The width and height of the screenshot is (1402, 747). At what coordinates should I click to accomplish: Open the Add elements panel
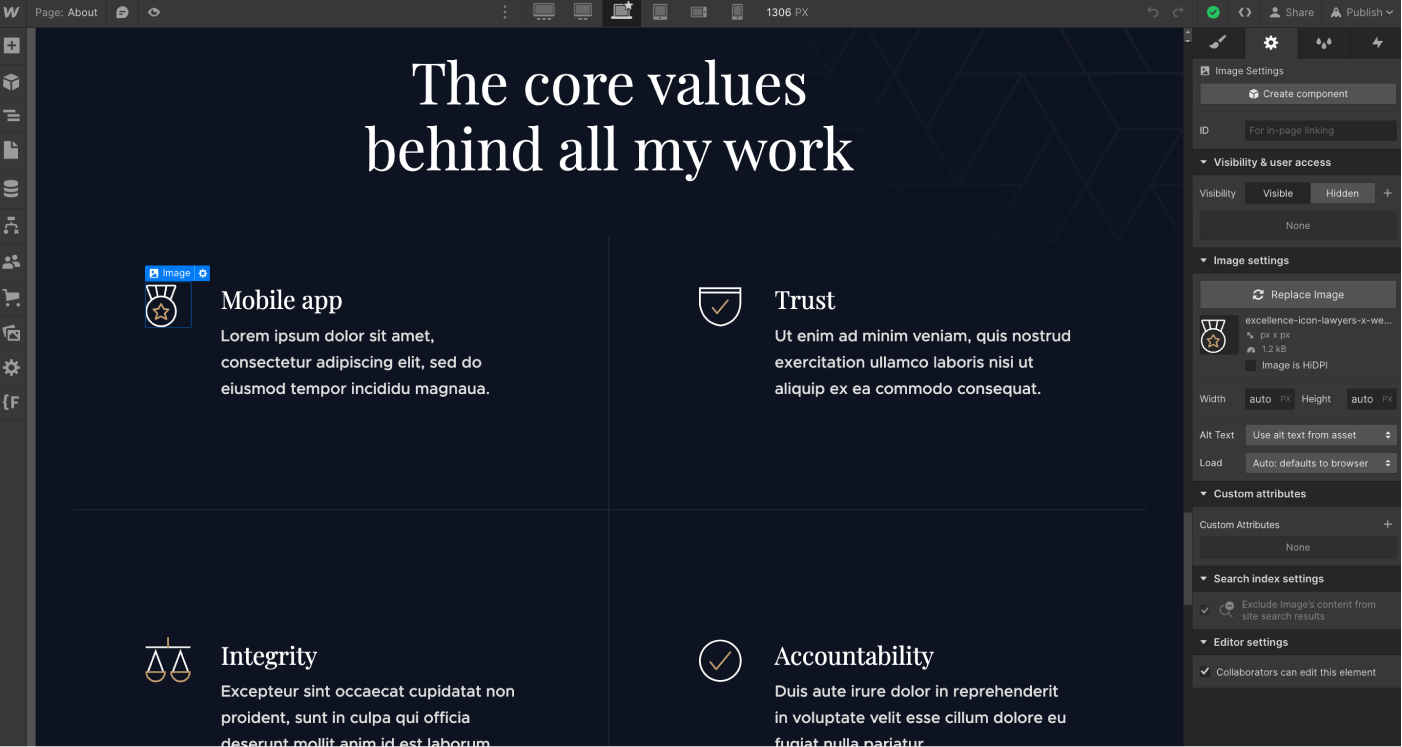pyautogui.click(x=13, y=45)
